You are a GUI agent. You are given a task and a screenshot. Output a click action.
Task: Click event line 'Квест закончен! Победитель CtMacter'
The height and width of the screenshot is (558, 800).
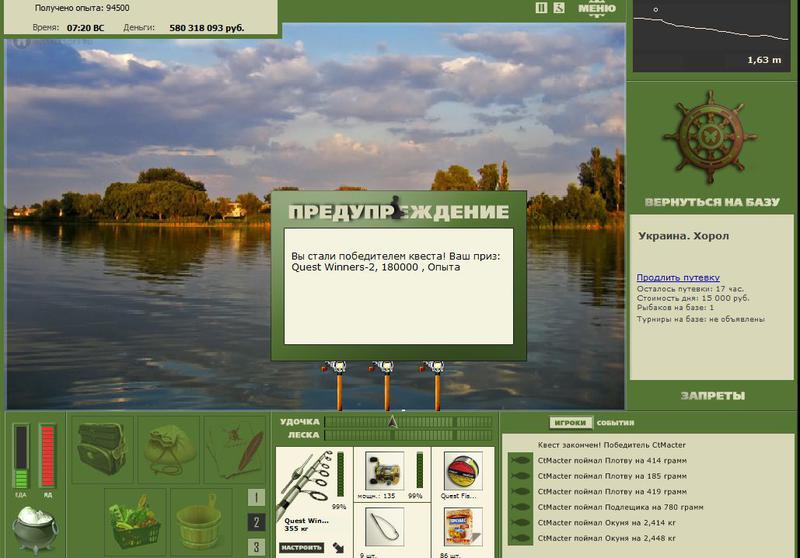[x=611, y=445]
